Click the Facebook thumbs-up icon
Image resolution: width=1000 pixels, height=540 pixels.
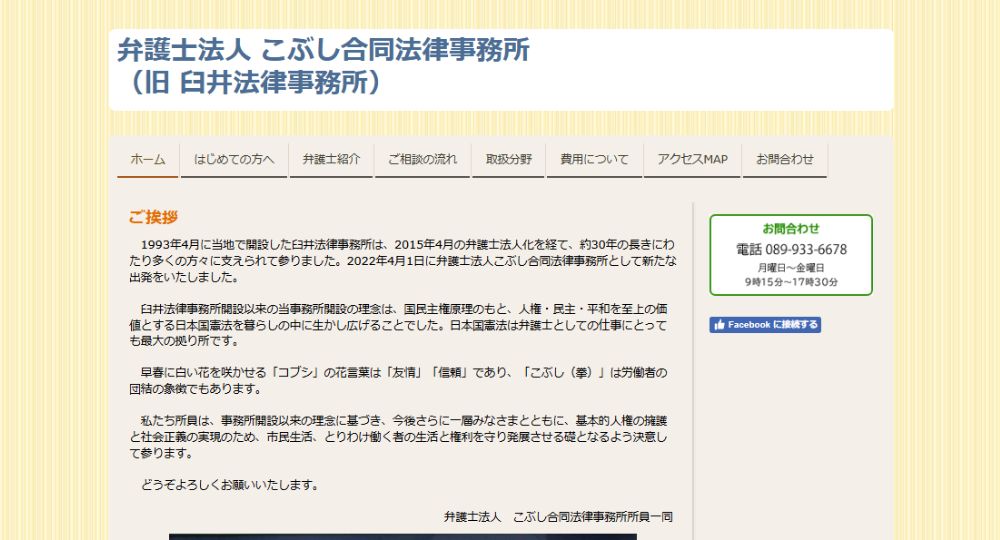719,325
